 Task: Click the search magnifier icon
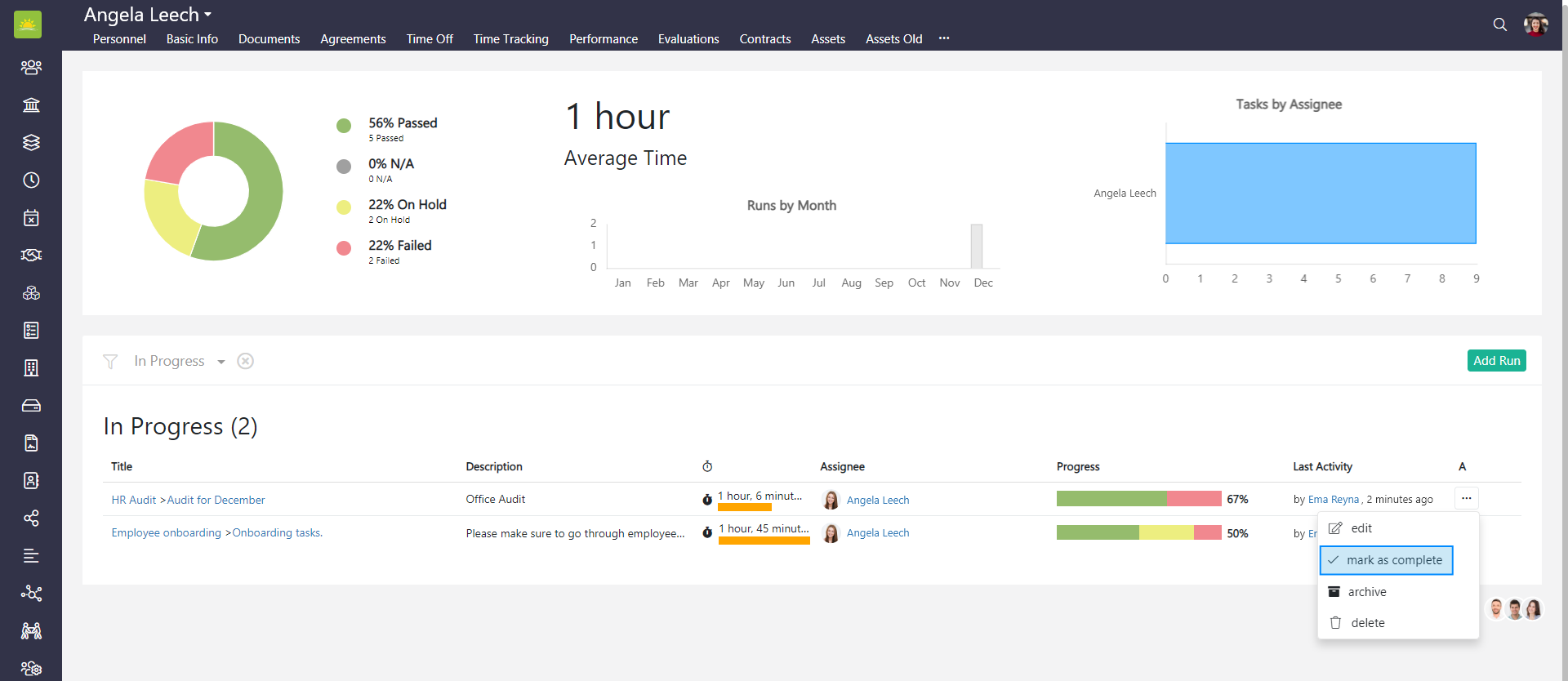click(1499, 24)
